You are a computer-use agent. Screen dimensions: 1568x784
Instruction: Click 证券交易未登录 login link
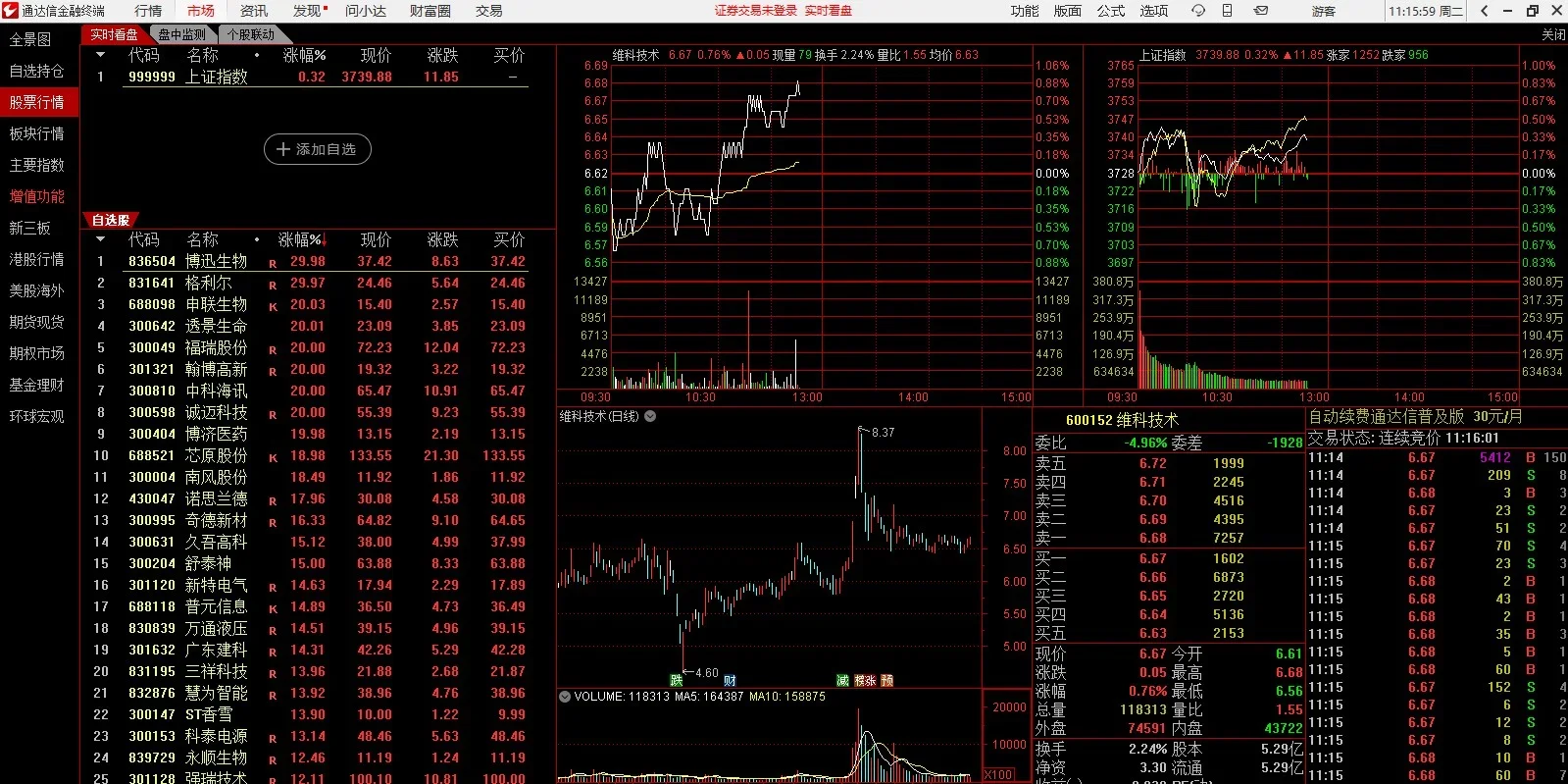755,11
